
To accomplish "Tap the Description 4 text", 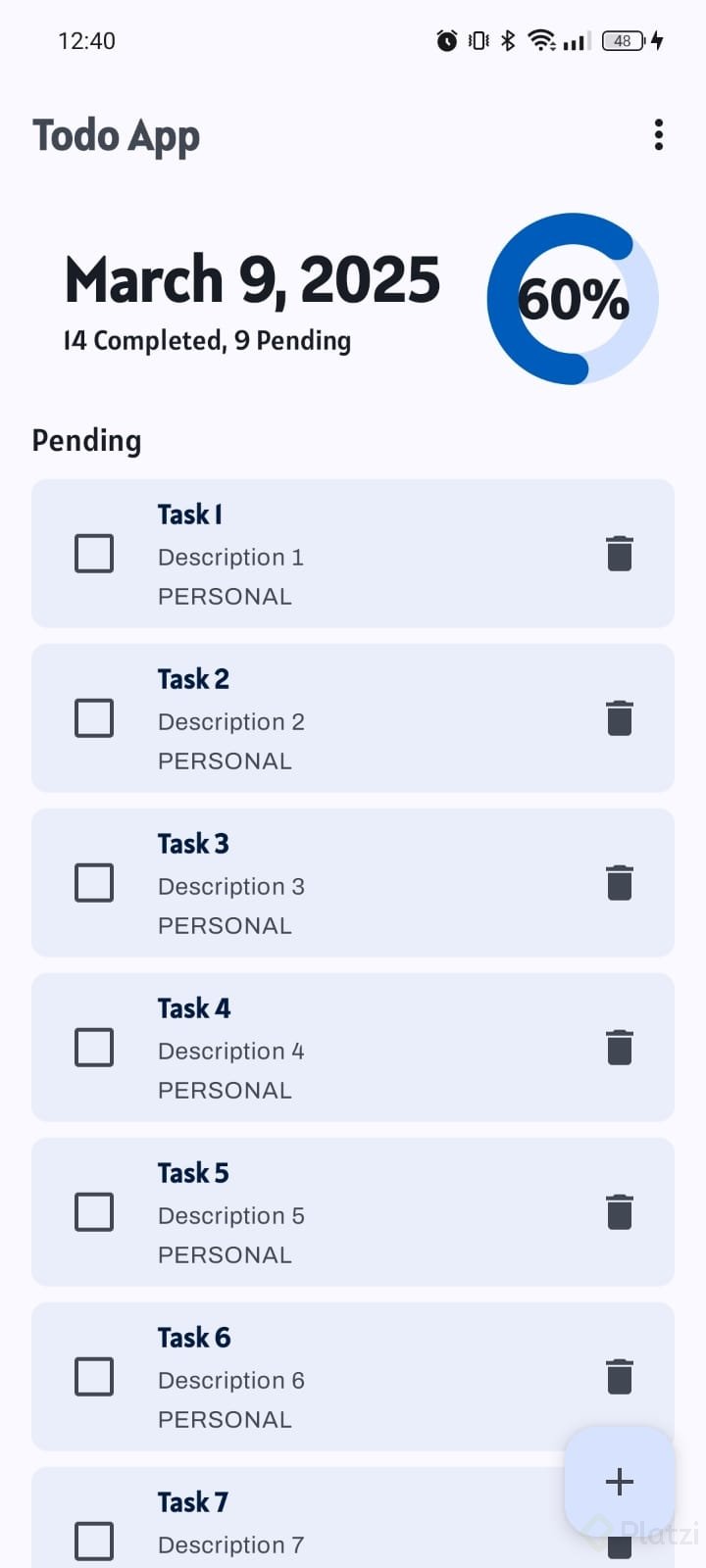I will click(231, 1052).
